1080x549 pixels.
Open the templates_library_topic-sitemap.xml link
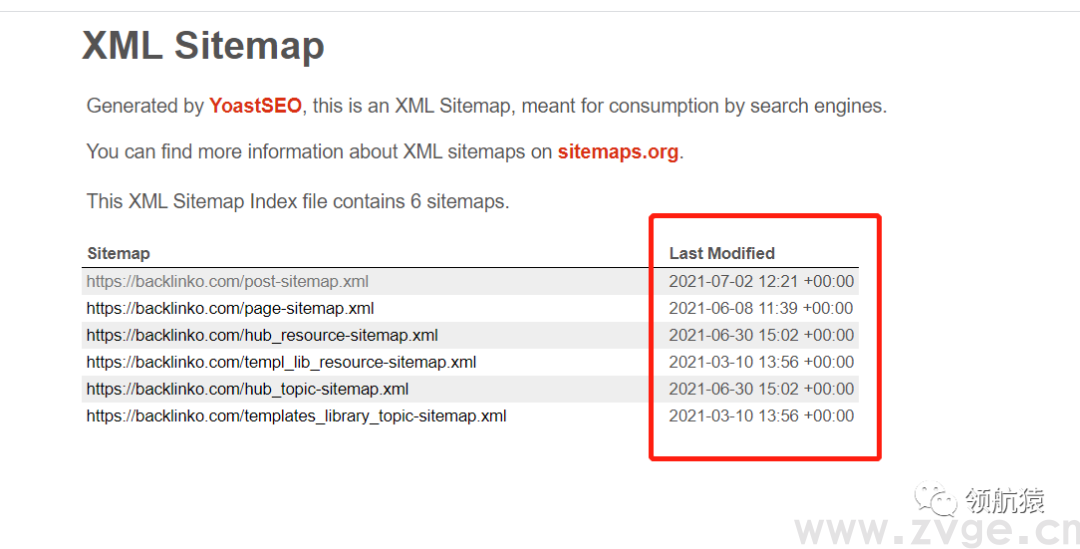296,416
